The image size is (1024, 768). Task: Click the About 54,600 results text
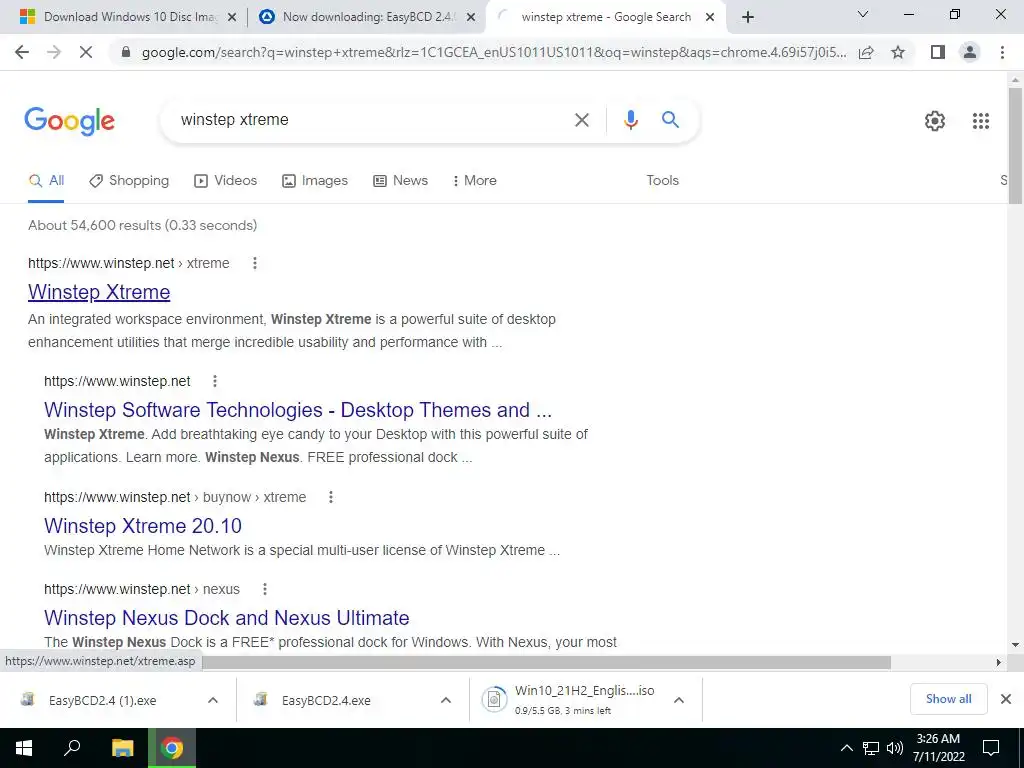tap(142, 225)
